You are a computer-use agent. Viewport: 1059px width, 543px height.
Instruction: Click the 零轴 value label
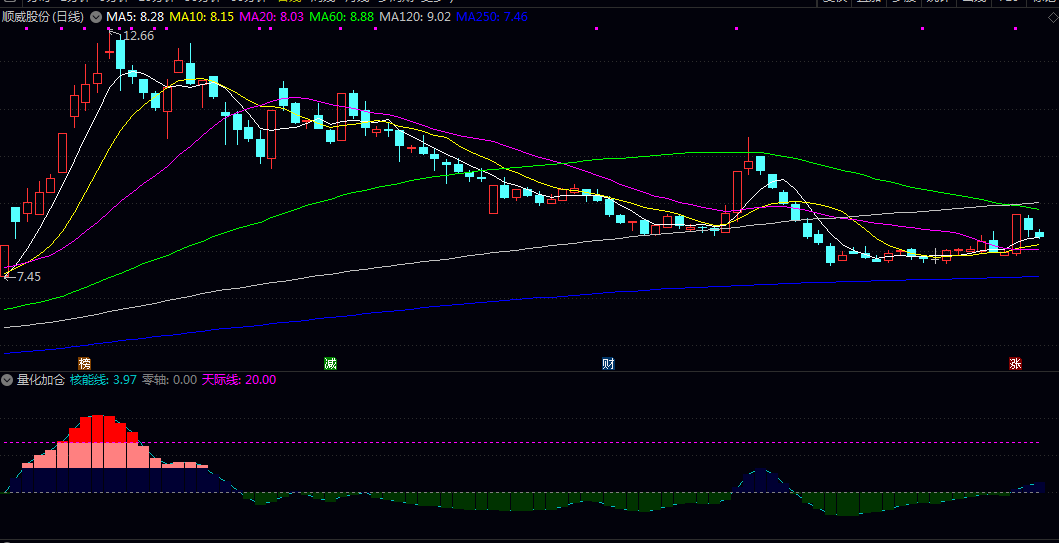pos(169,380)
